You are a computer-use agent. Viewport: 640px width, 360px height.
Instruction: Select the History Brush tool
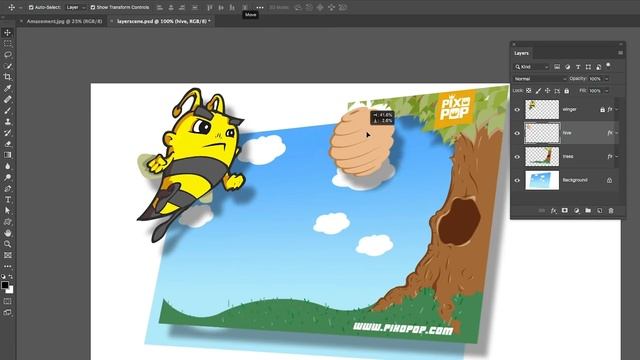[7, 133]
